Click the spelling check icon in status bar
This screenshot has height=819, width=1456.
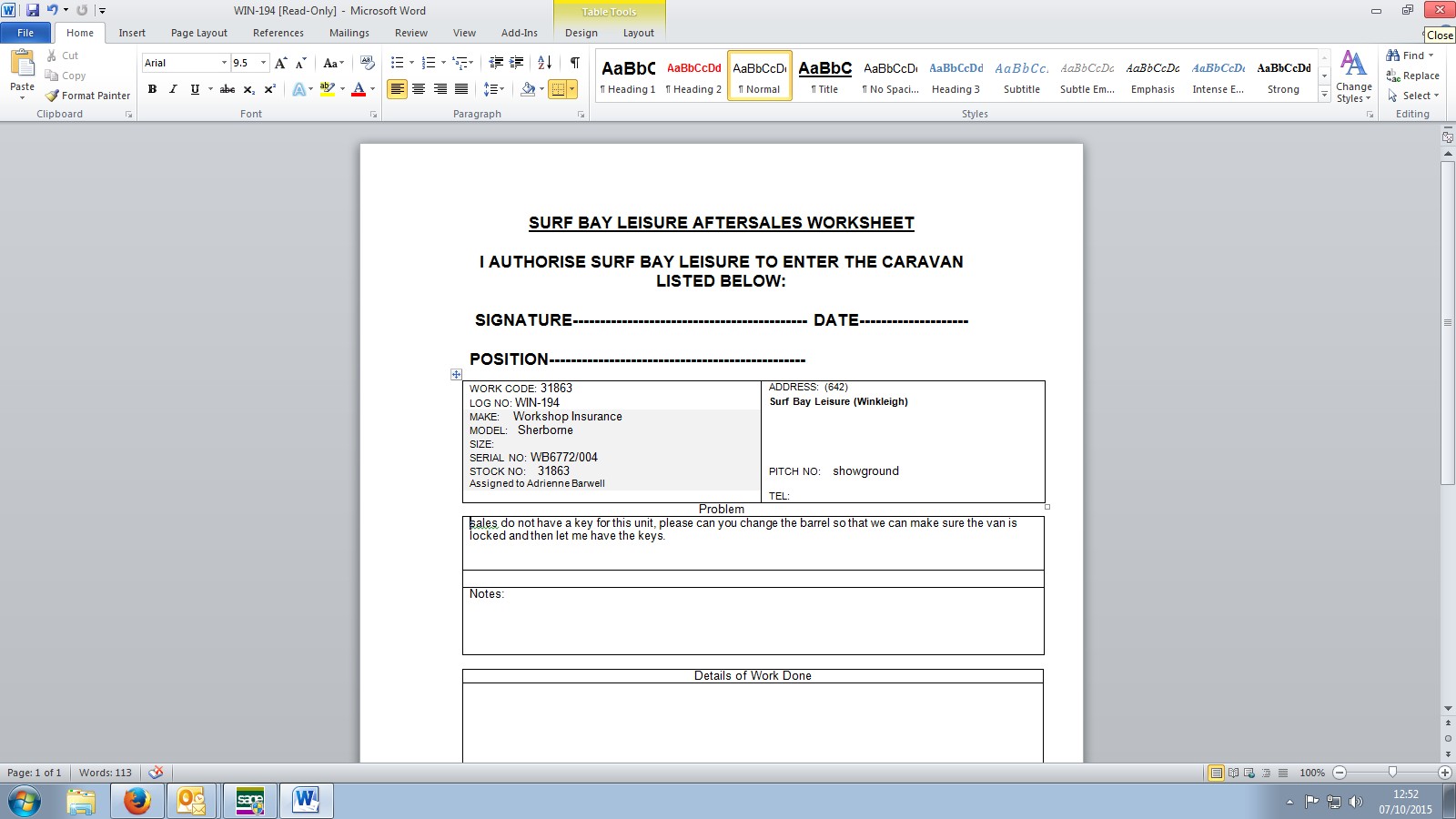click(157, 773)
